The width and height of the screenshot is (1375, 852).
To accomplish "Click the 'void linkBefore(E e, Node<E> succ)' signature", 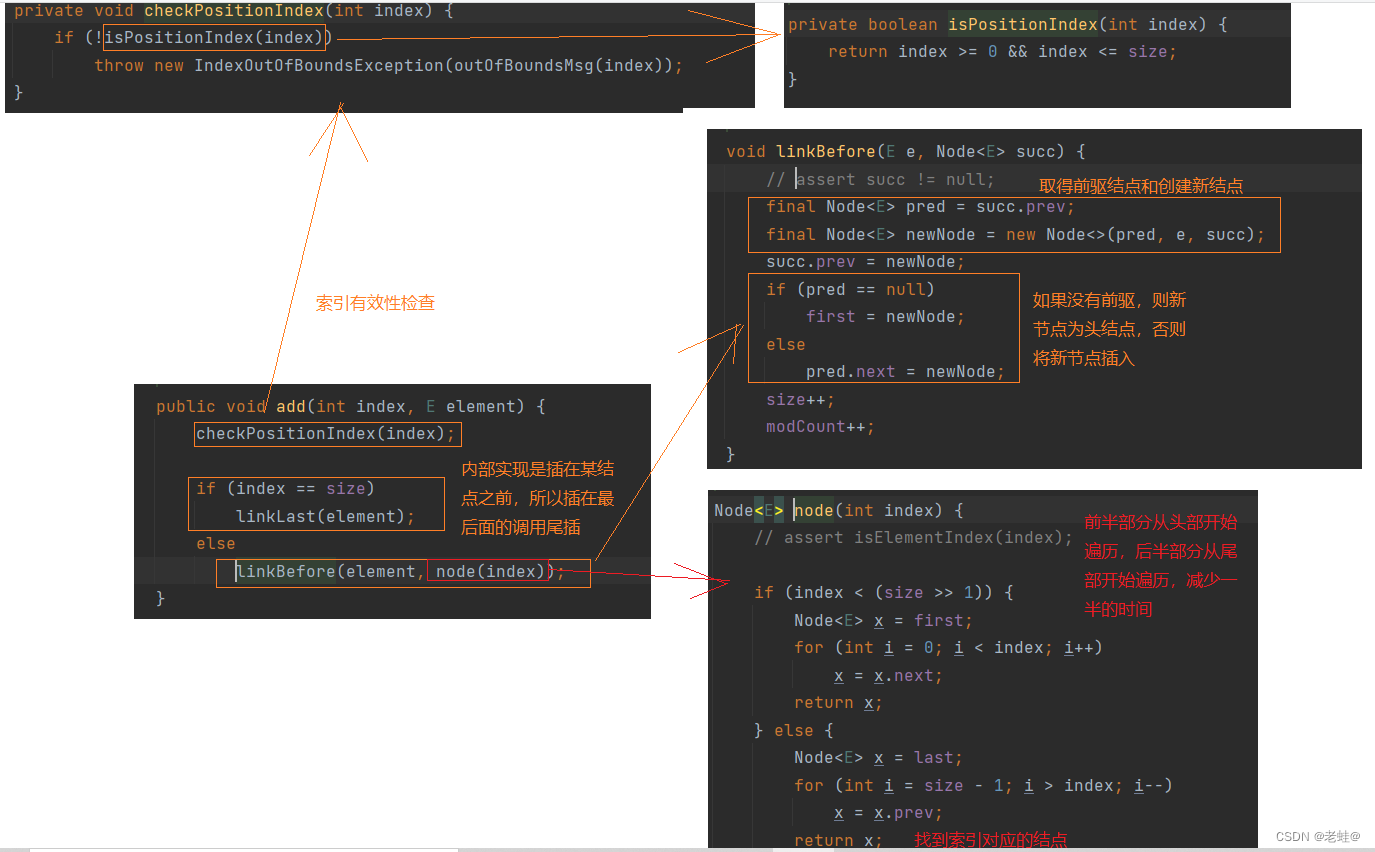I will tap(905, 152).
